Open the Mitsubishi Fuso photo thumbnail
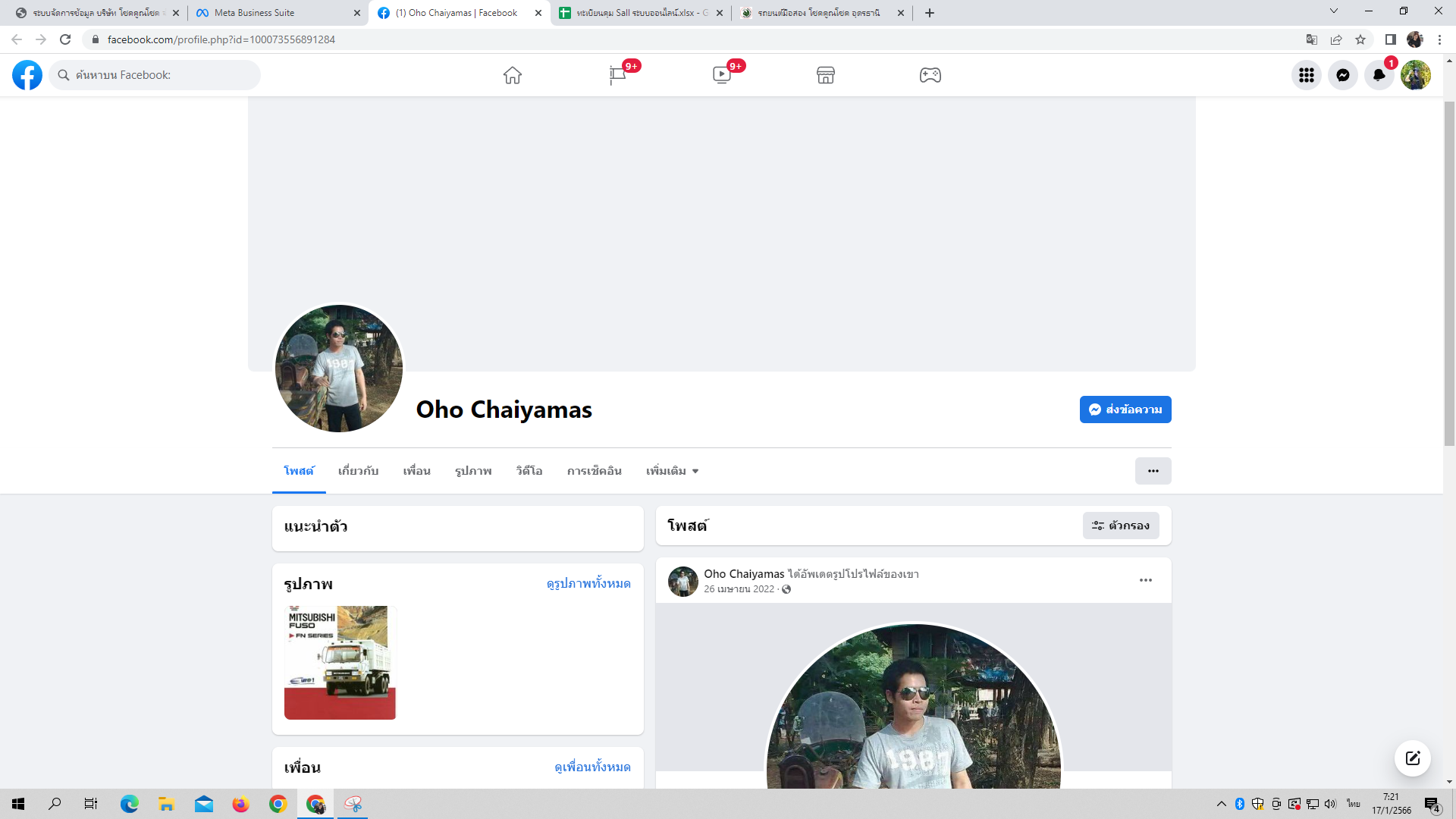The width and height of the screenshot is (1456, 819). click(340, 662)
